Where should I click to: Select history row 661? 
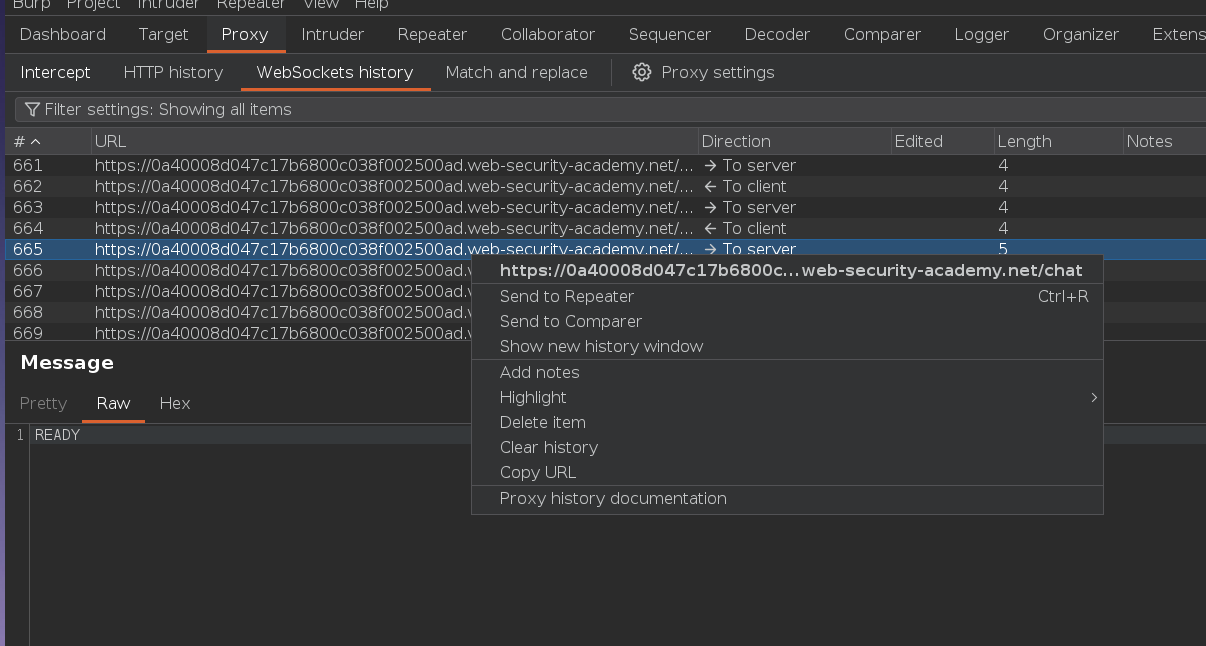click(605, 165)
